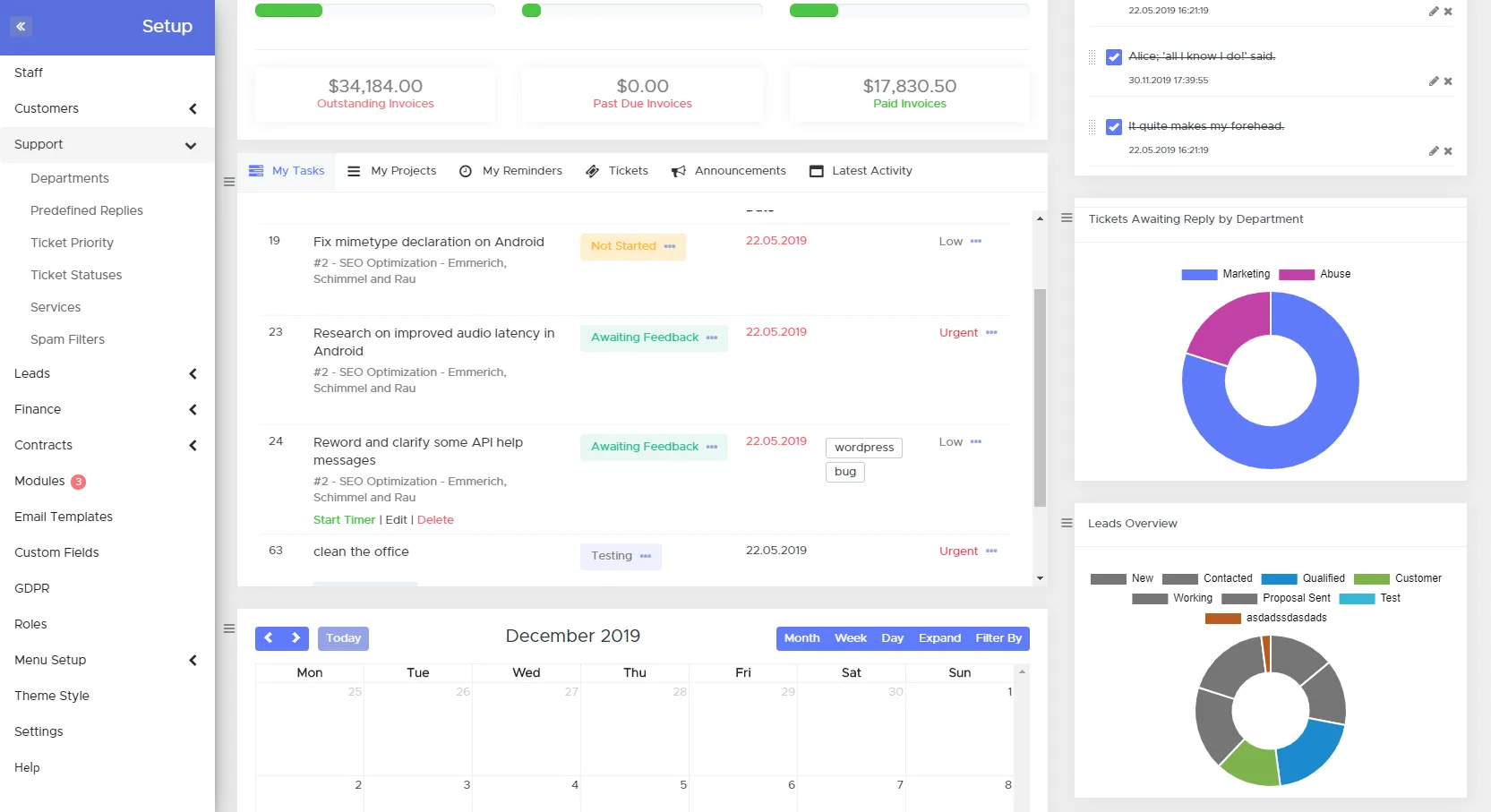Delete the 'It quite makes my forehead' todo

[1448, 151]
